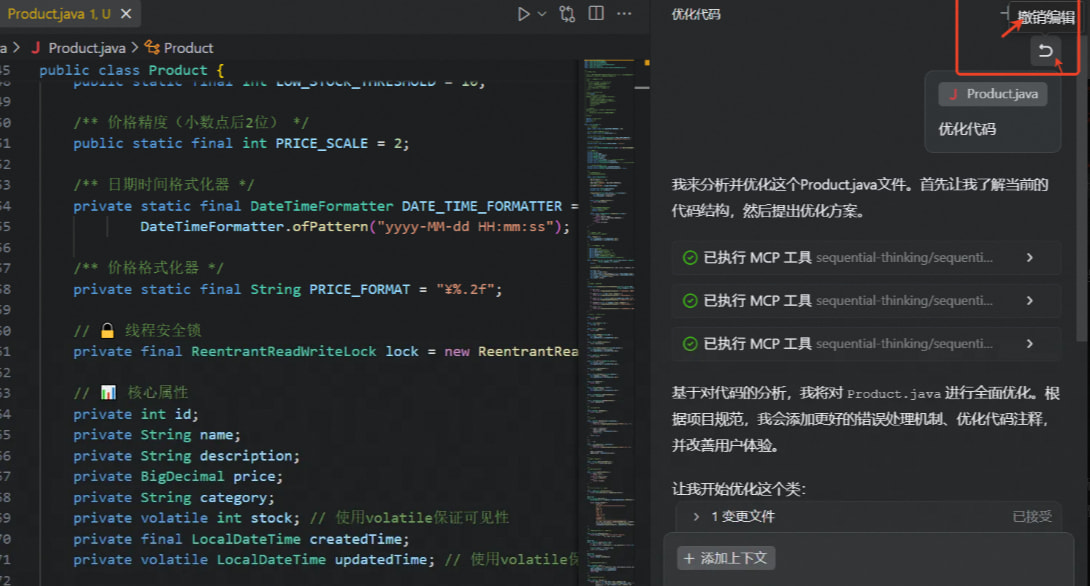Click the lock emoji comment 线程安全锁
This screenshot has height=586, width=1090.
pyautogui.click(x=138, y=331)
